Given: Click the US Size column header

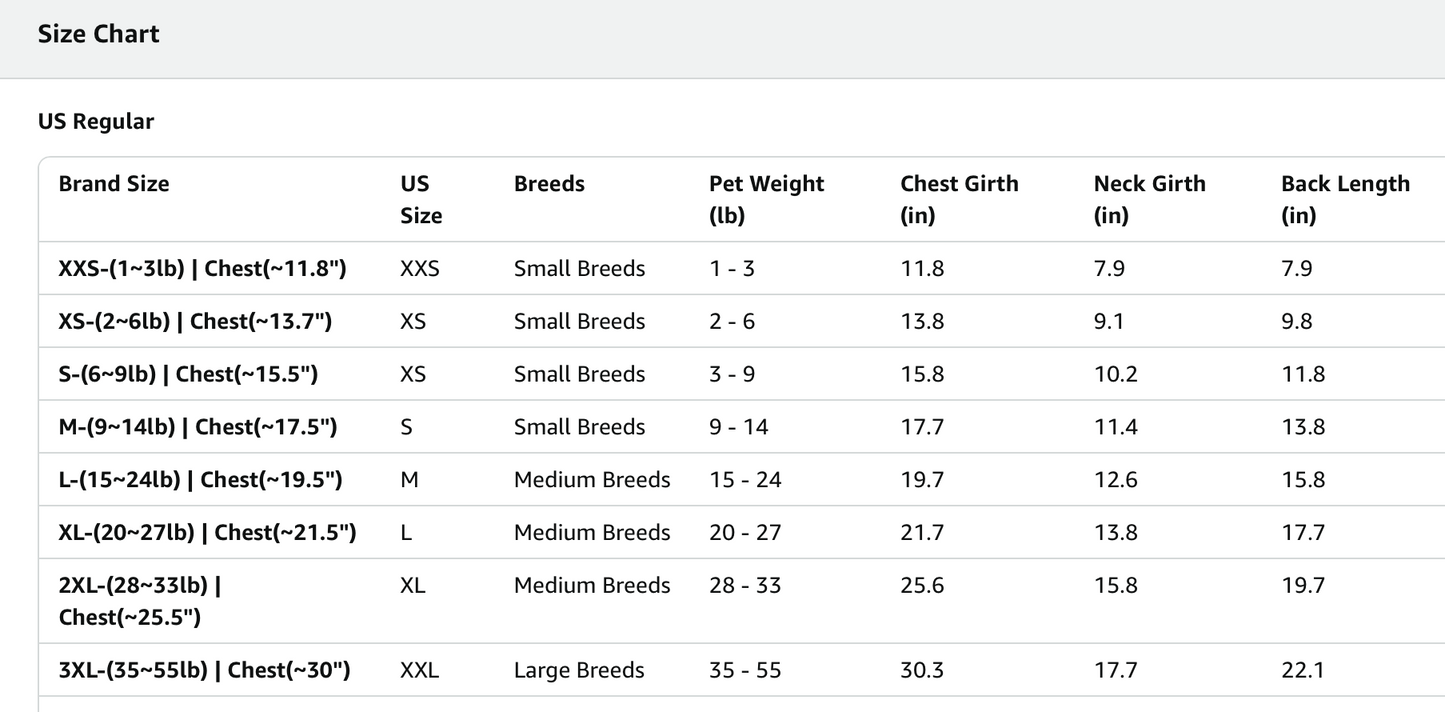Looking at the screenshot, I should click(421, 199).
